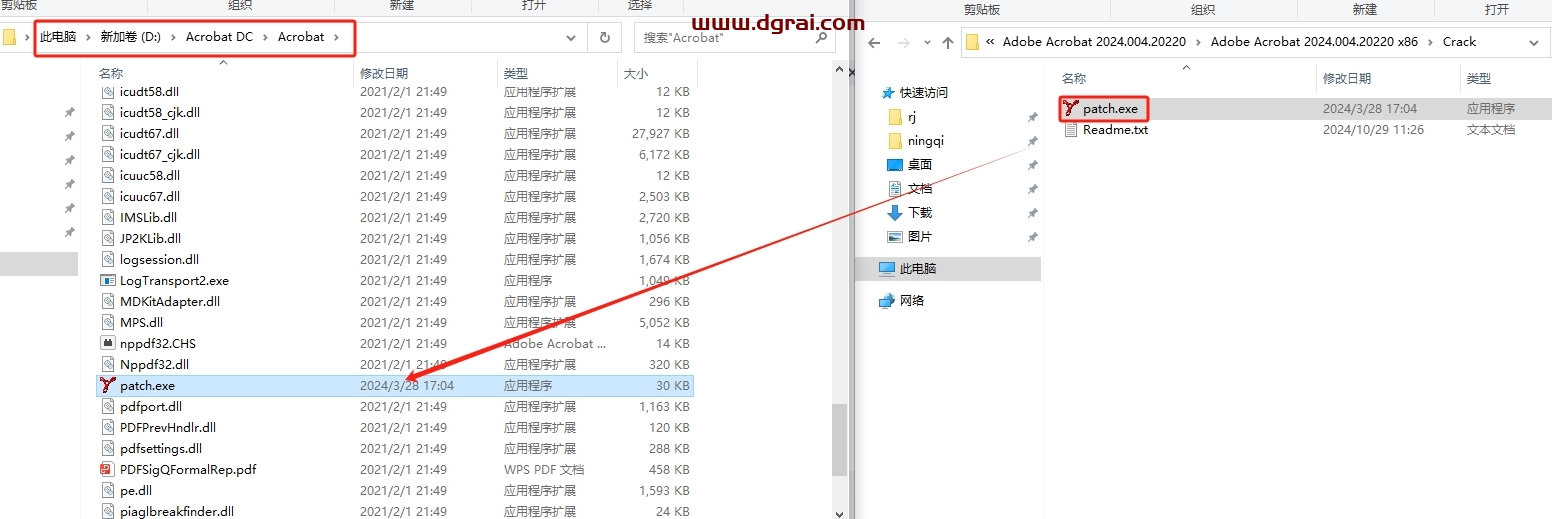The width and height of the screenshot is (1552, 519).
Task: Open Pictures (图片) in right sidebar
Action: (x=909, y=237)
